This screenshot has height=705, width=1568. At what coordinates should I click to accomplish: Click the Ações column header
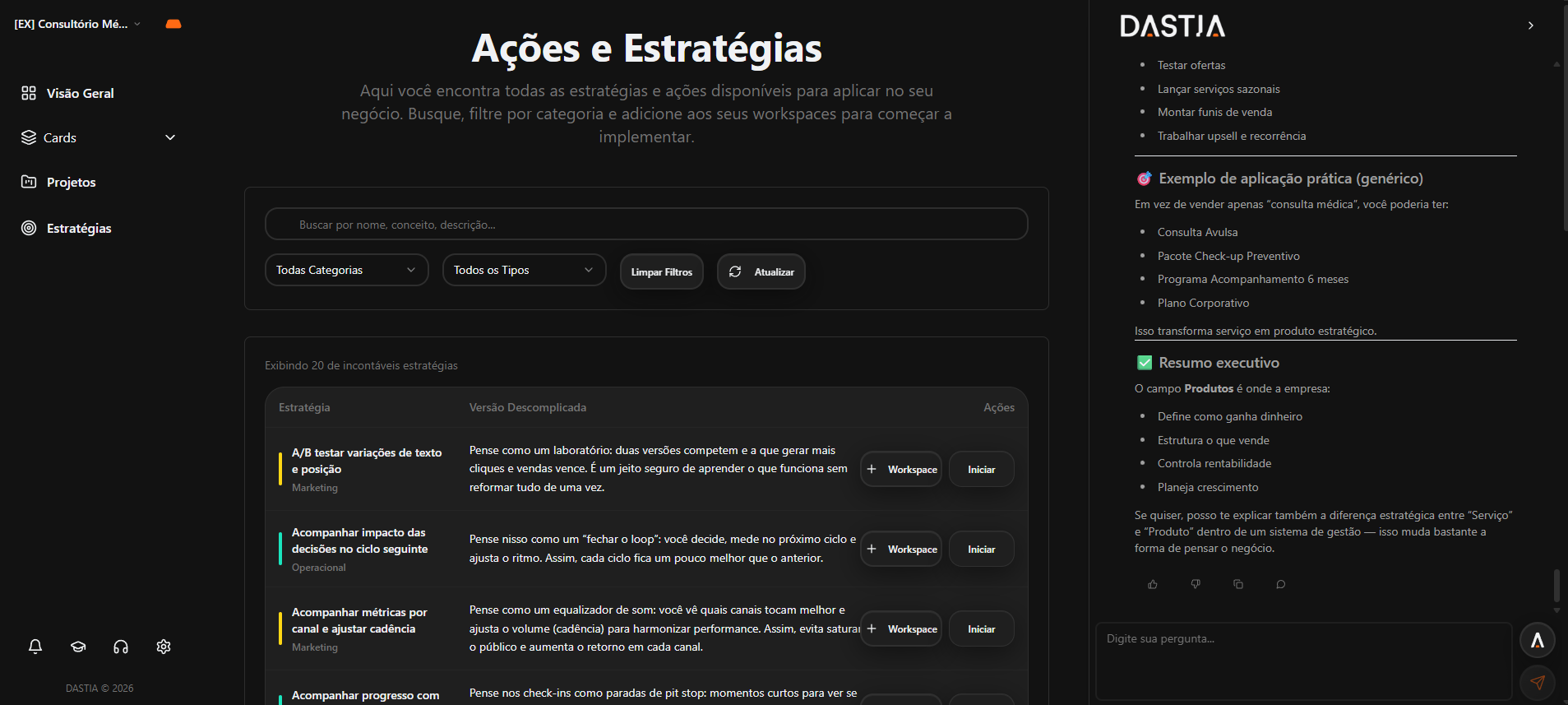tap(999, 407)
